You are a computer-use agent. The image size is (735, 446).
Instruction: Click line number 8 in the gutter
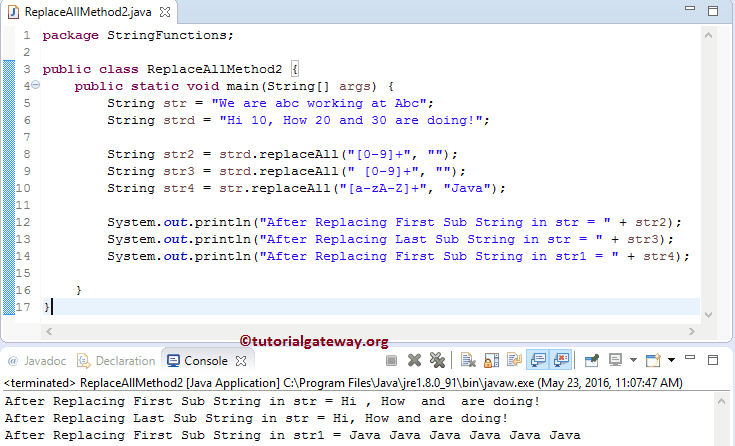coord(27,154)
